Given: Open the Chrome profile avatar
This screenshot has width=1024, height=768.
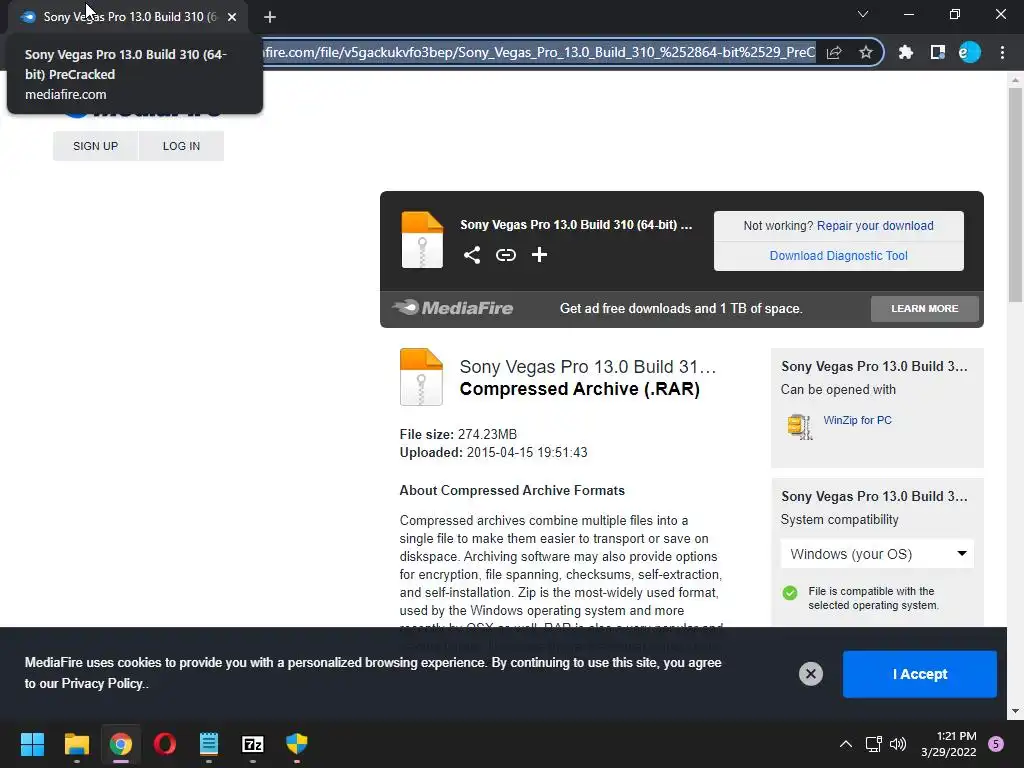Looking at the screenshot, I should 969,52.
